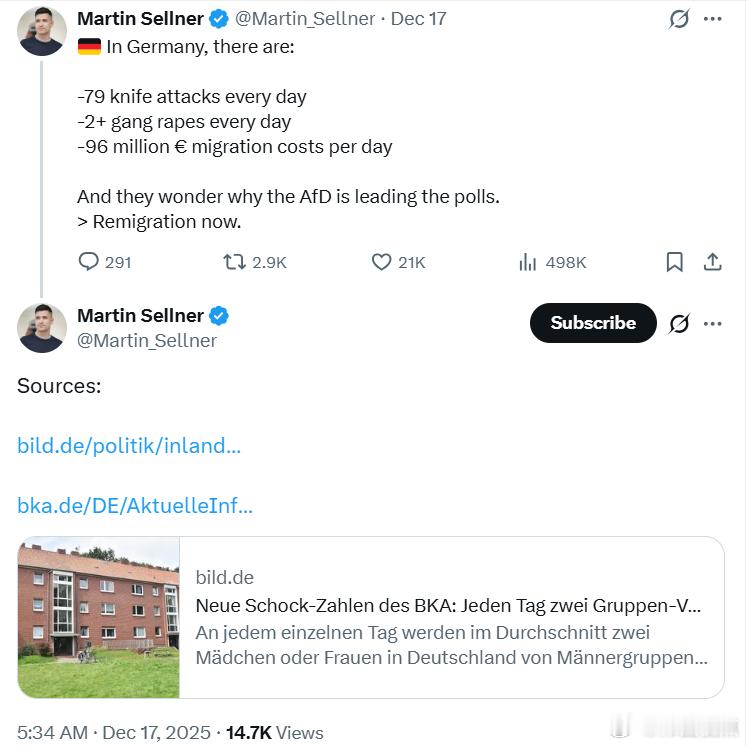
Task: Click the reply comment icon showing 291
Action: [90, 262]
